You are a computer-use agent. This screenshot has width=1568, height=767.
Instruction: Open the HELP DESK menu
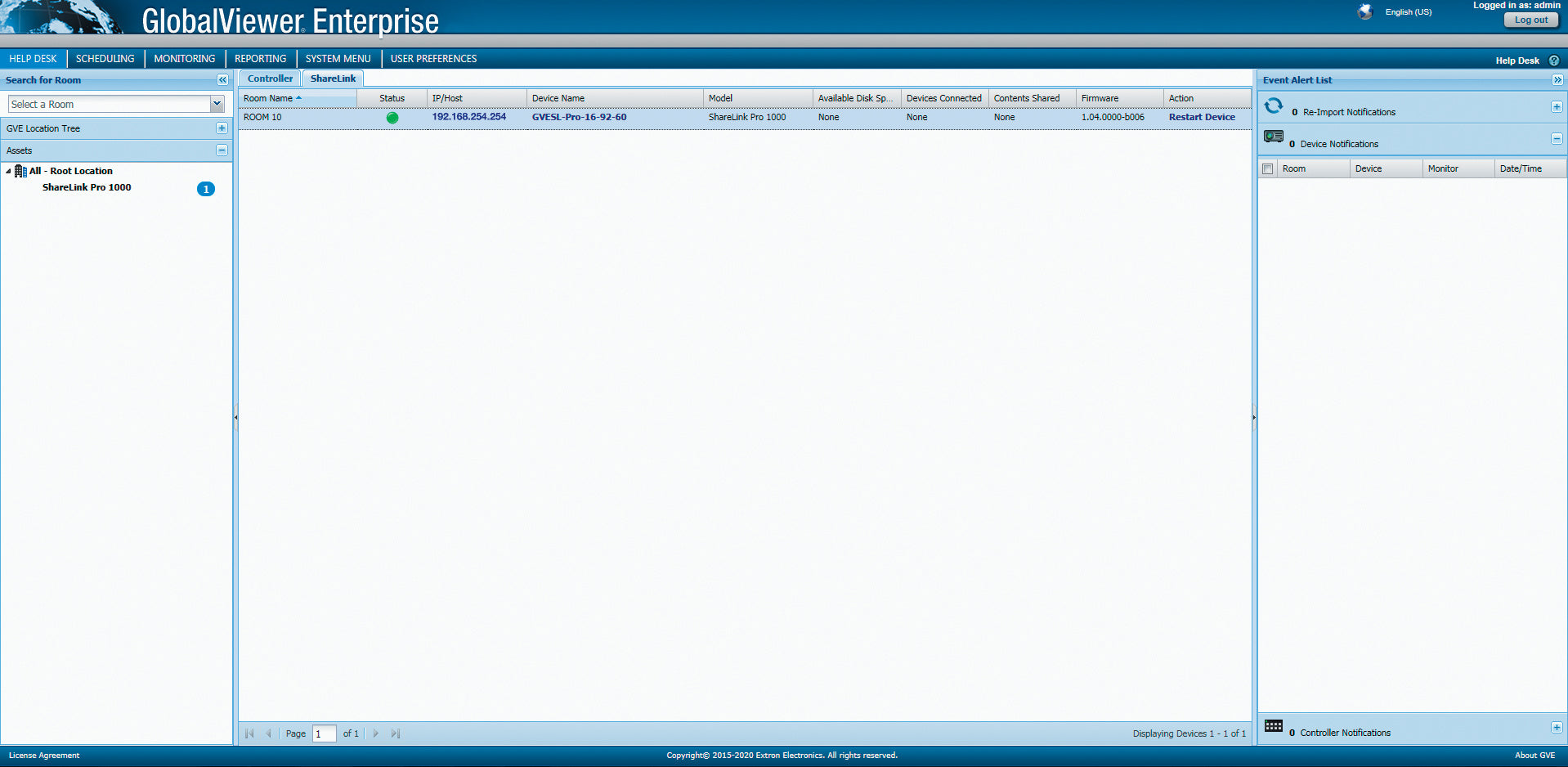[x=33, y=59]
